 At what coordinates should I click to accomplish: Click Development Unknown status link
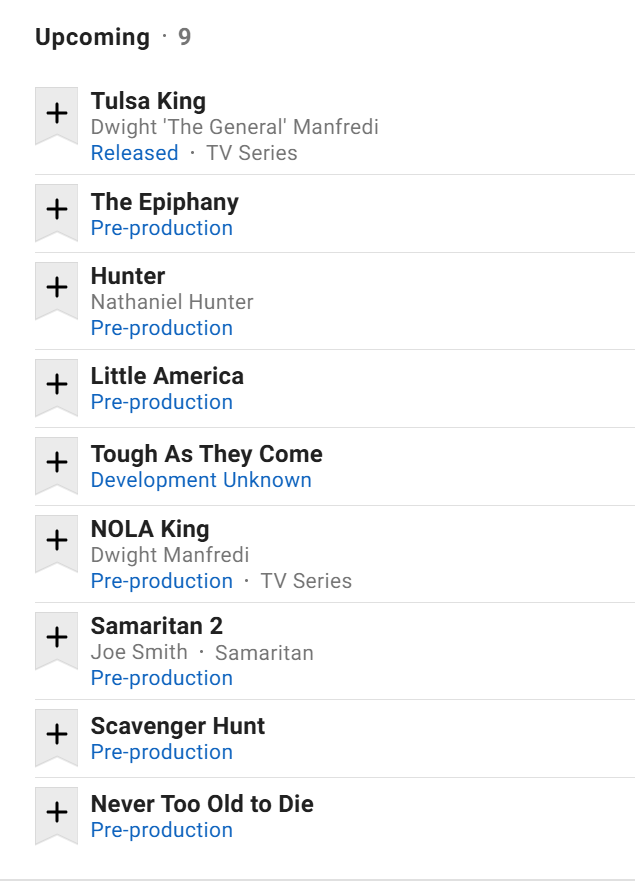(201, 480)
